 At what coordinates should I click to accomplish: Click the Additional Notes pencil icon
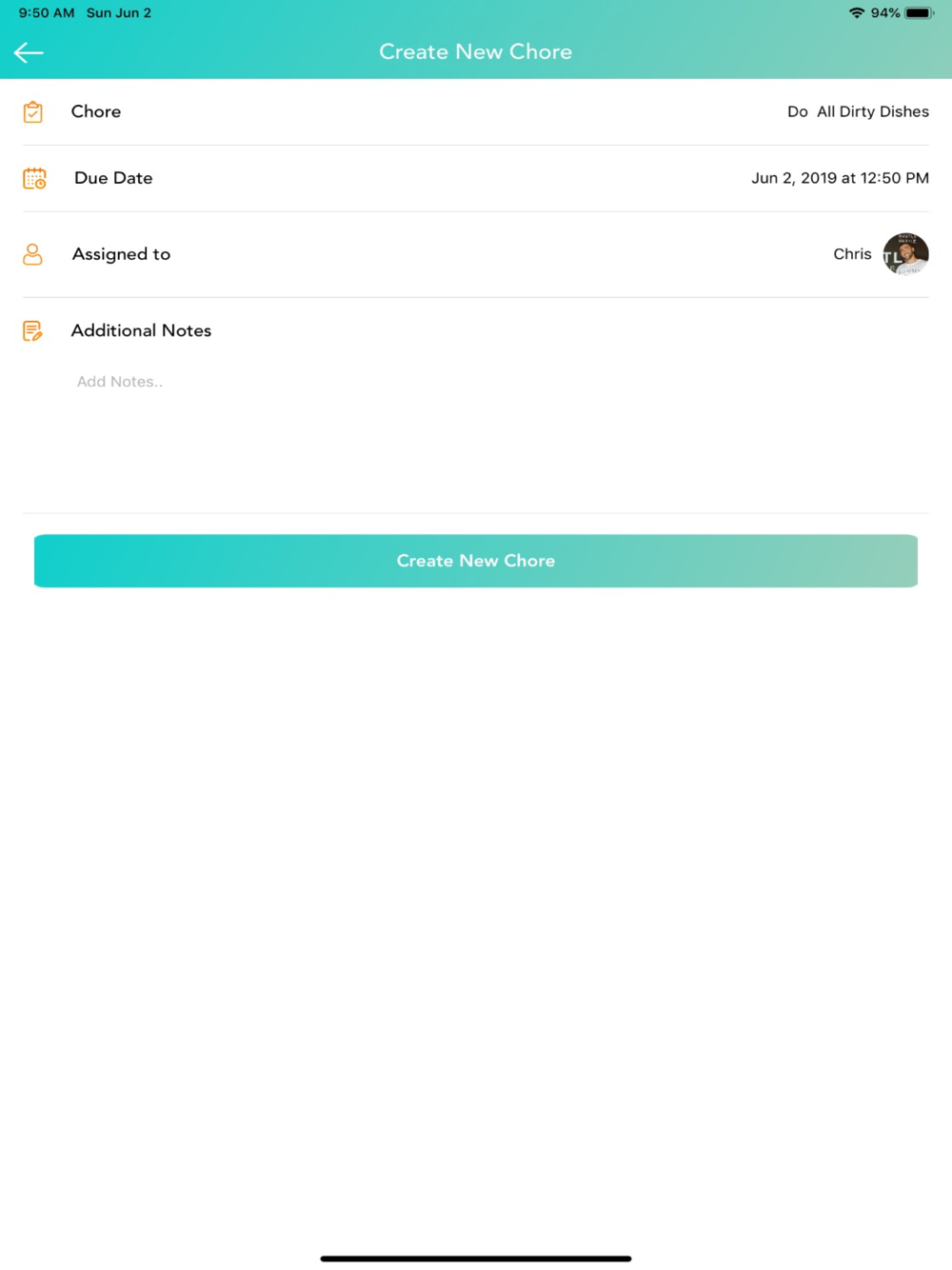tap(32, 330)
